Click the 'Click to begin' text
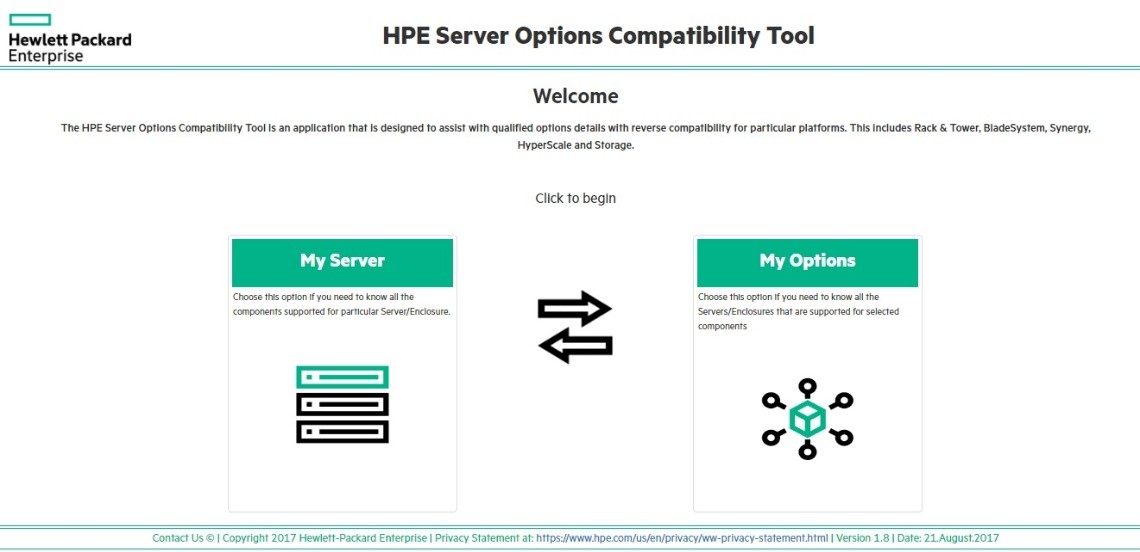 click(575, 198)
